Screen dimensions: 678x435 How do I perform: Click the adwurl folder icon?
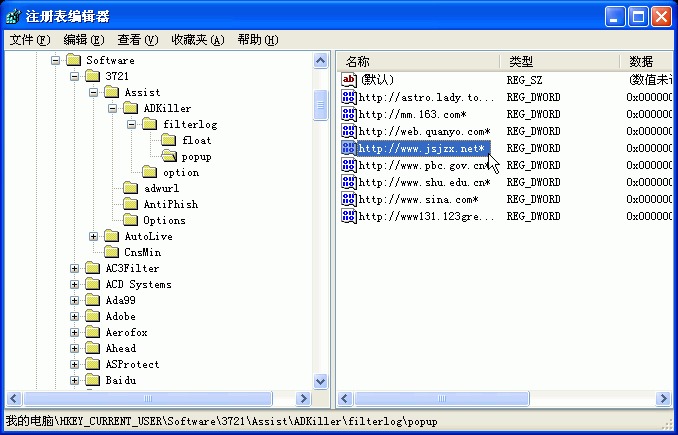[131, 188]
